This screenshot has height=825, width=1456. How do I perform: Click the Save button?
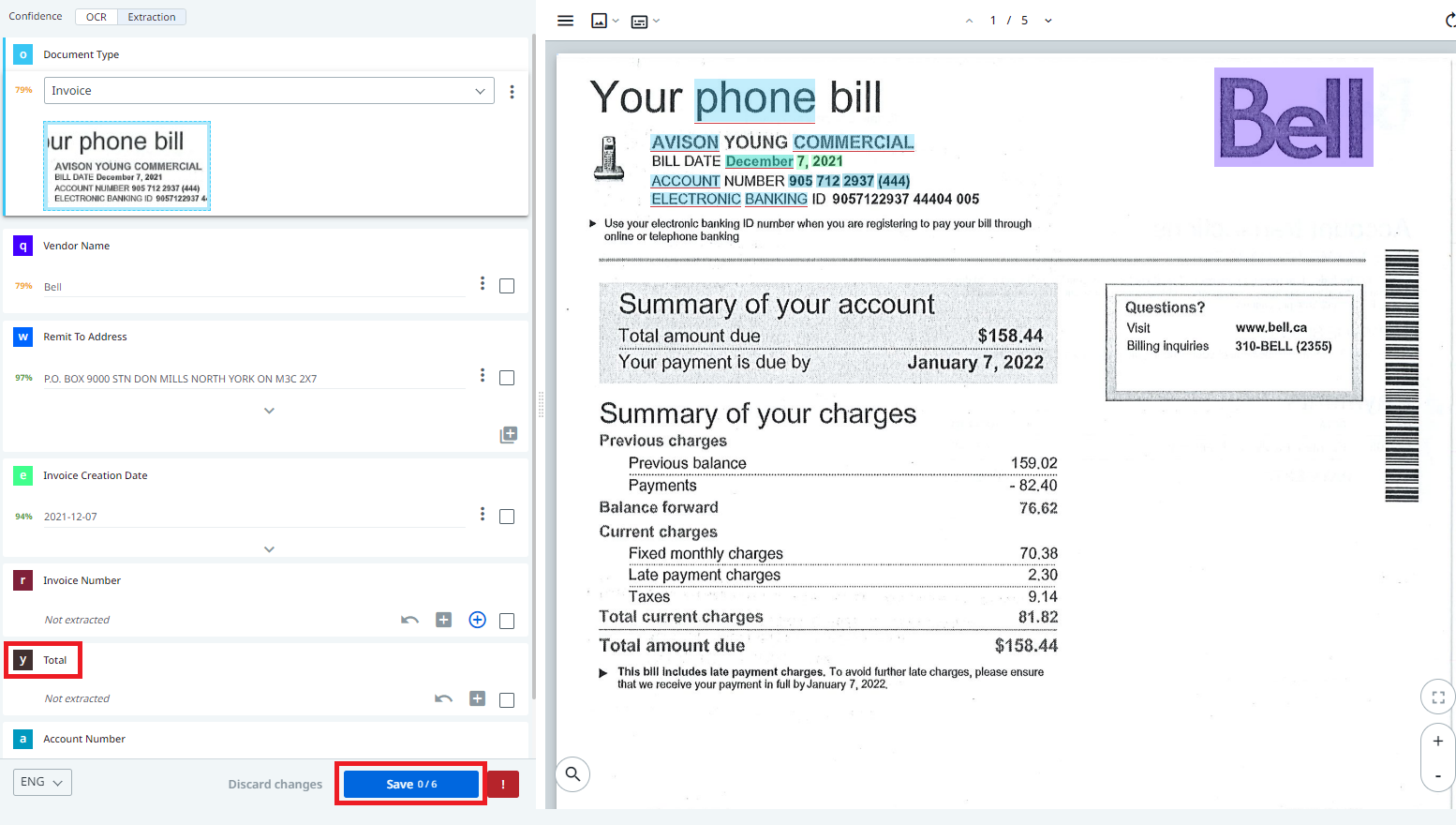click(x=411, y=784)
